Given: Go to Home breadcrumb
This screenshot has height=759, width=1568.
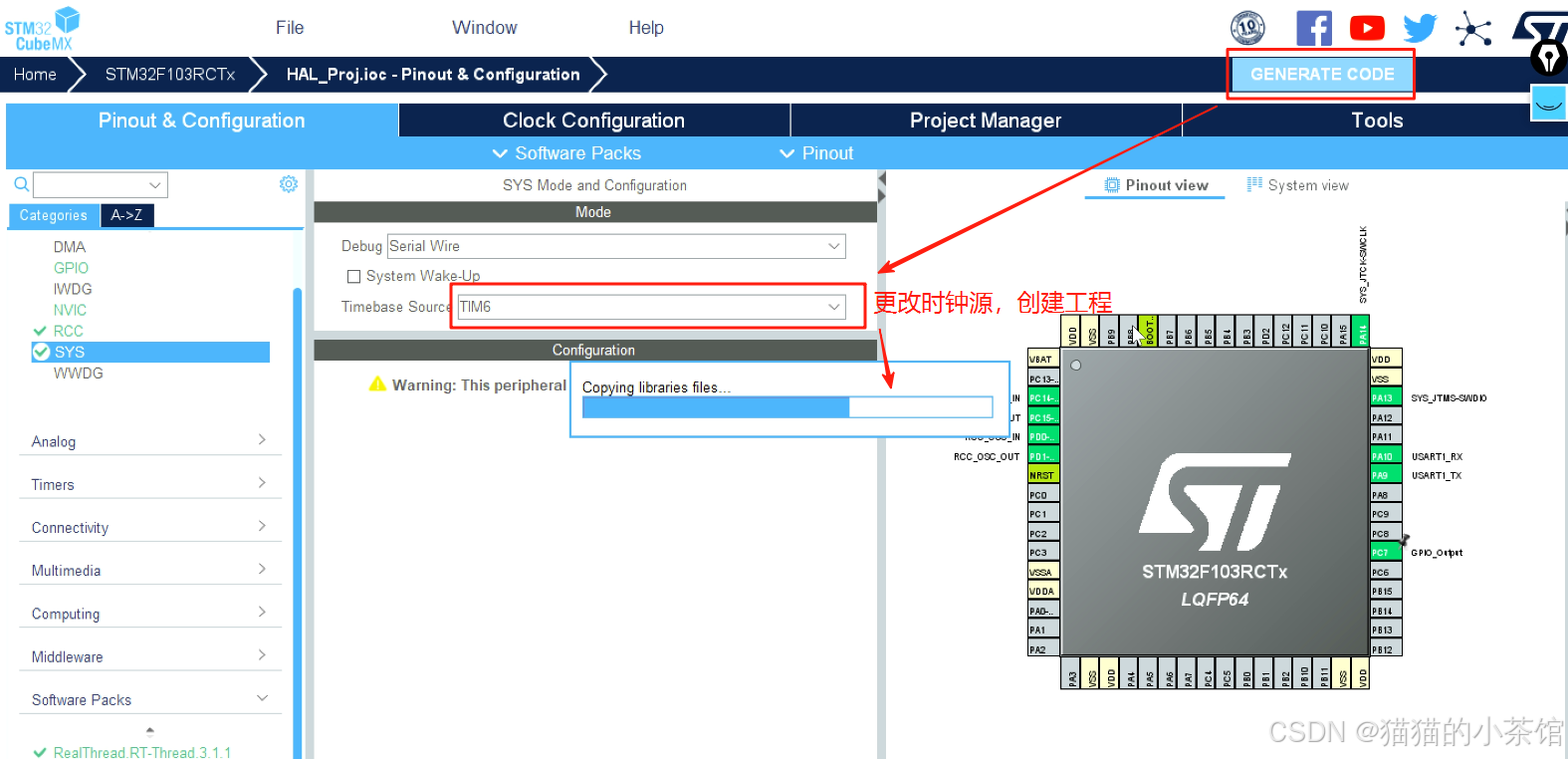Looking at the screenshot, I should [35, 75].
